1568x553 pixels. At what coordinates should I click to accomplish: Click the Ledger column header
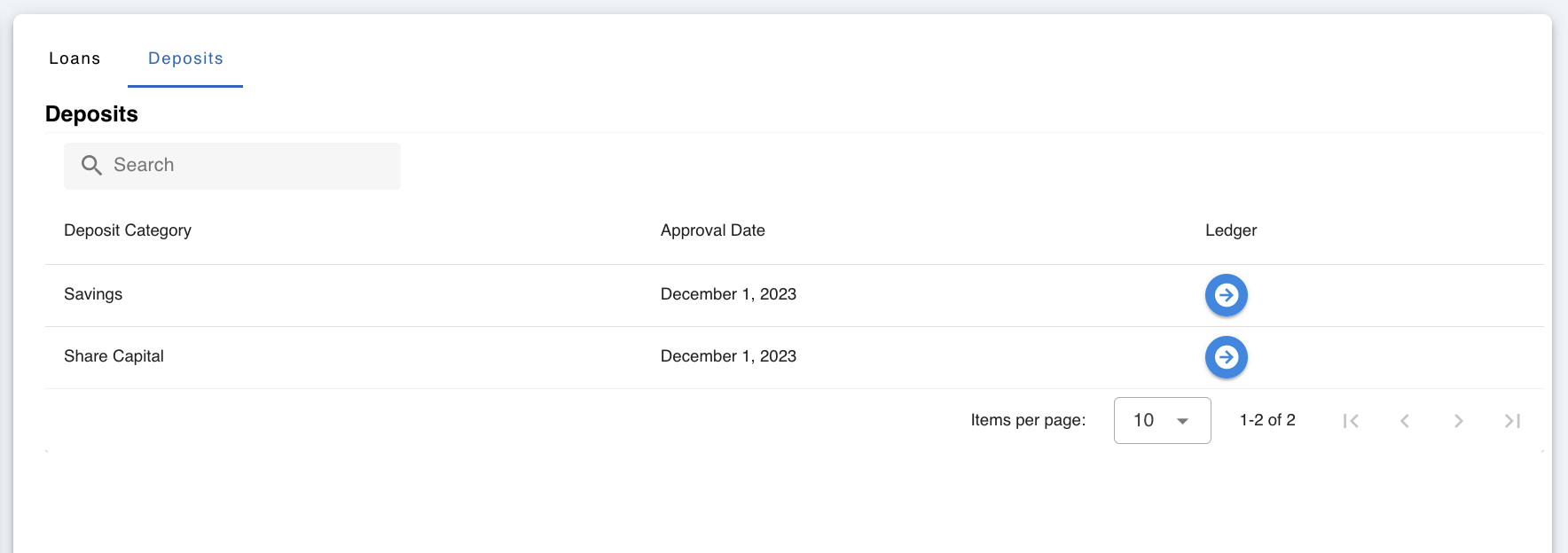point(1230,230)
